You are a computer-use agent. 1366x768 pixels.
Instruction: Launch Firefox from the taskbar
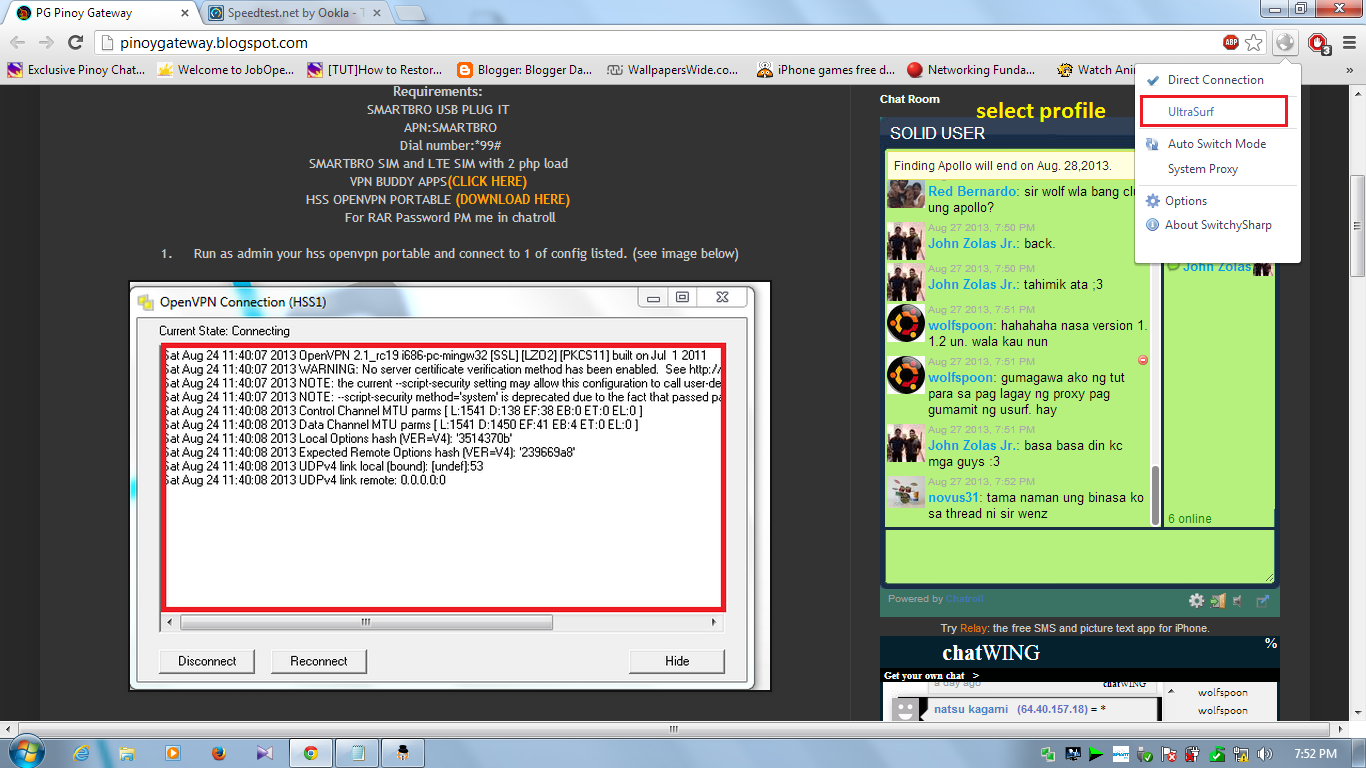click(219, 753)
